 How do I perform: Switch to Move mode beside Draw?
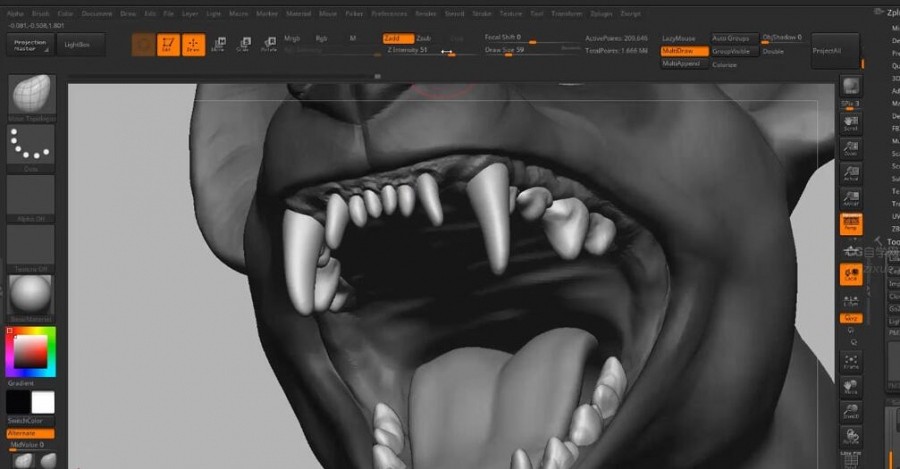coord(218,45)
